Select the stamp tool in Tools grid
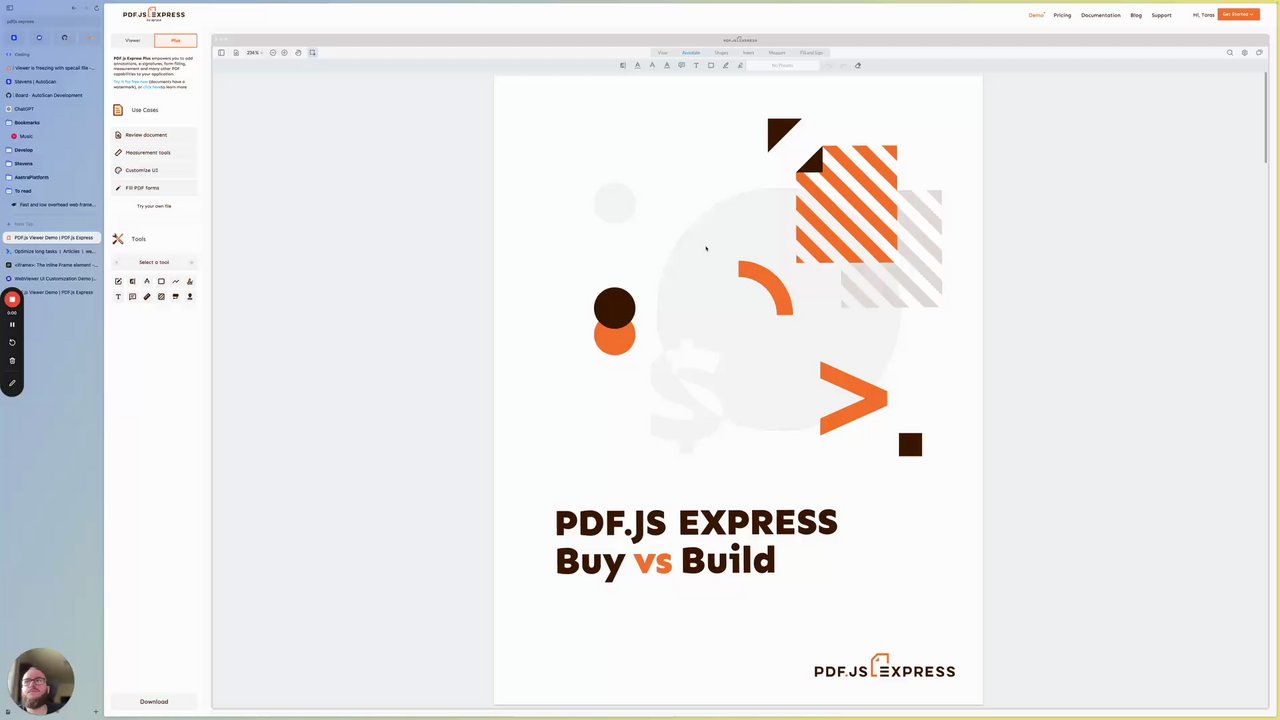 tap(190, 297)
